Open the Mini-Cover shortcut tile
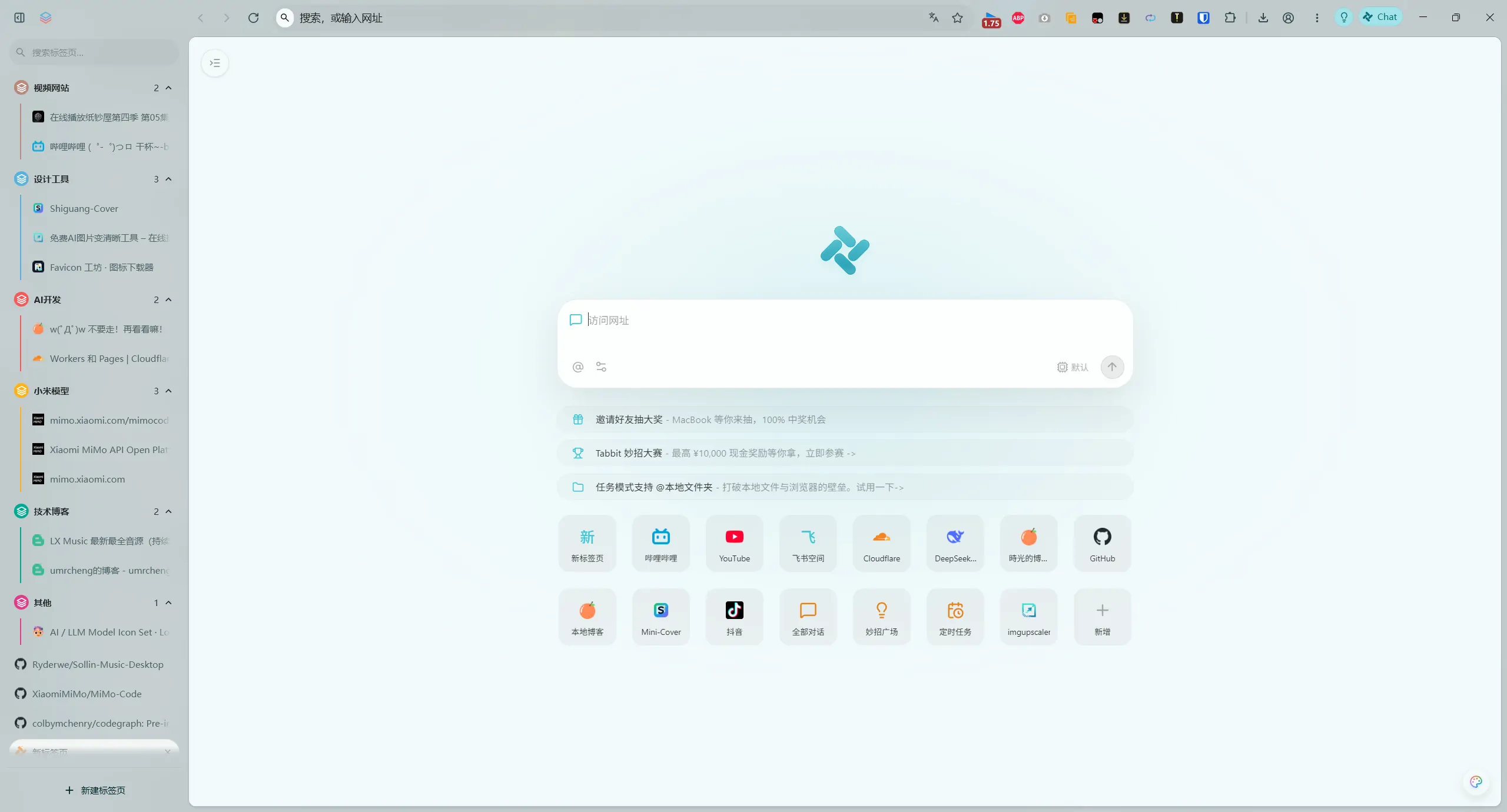Screen dimensions: 1507x812 coord(661,617)
